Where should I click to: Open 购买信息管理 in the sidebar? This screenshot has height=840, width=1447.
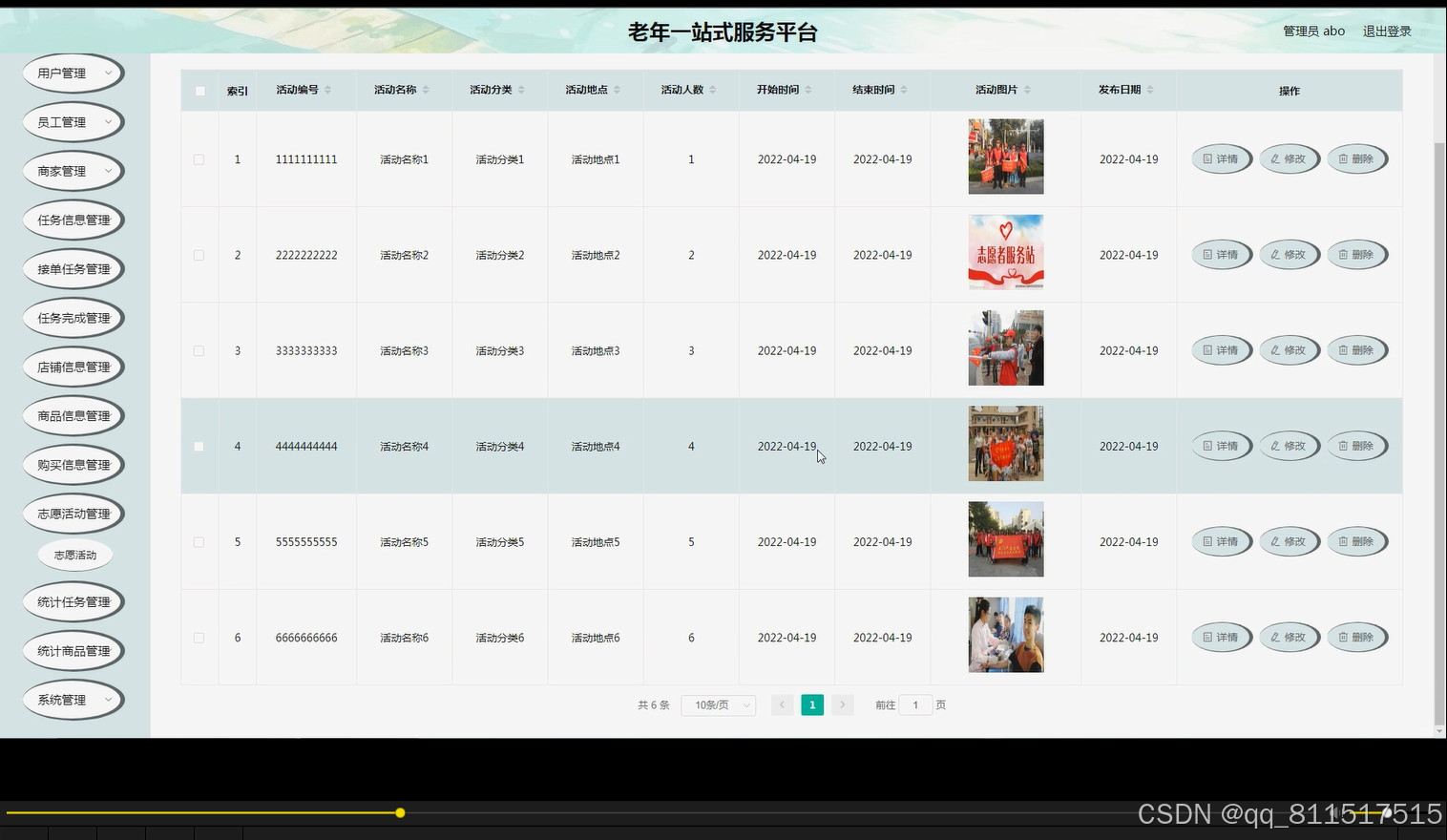tap(73, 465)
